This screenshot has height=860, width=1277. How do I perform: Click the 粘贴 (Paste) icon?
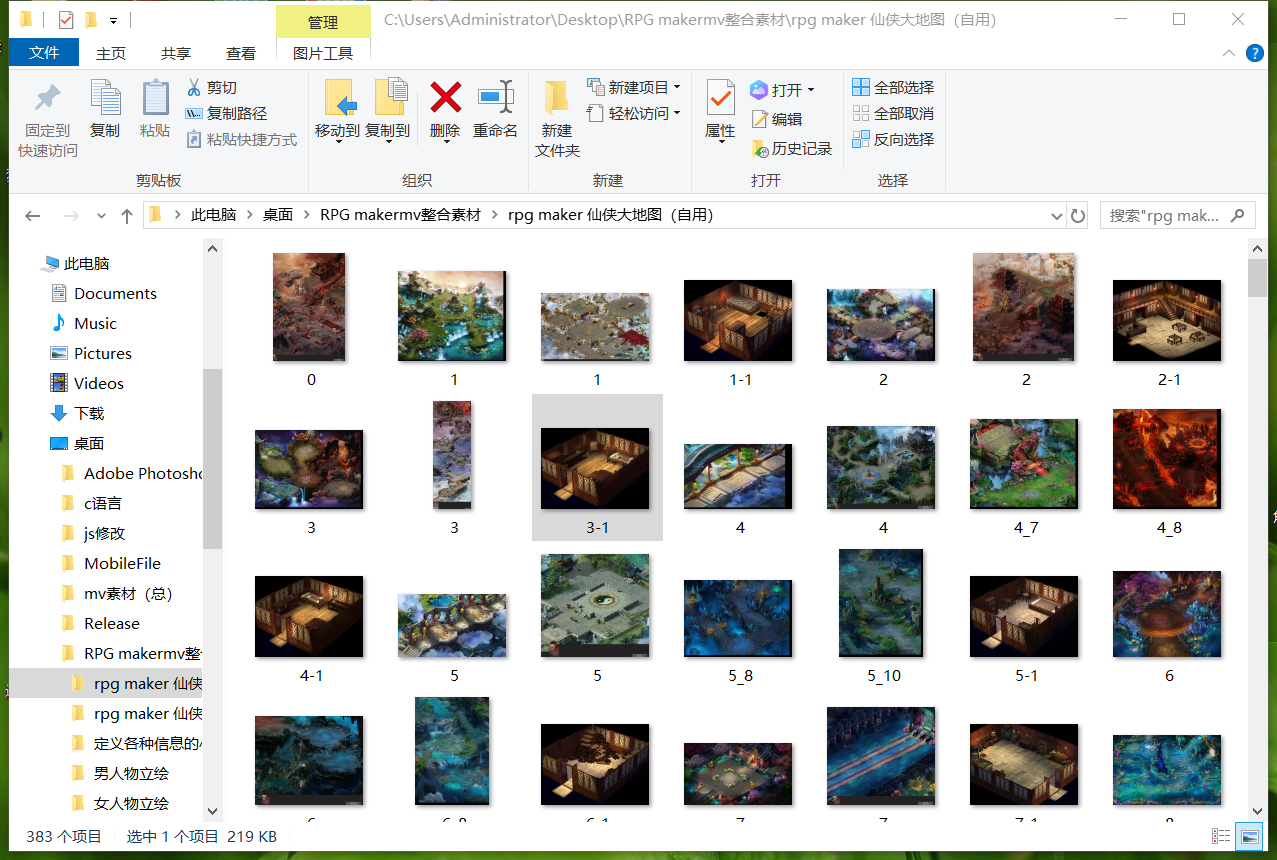pyautogui.click(x=154, y=110)
